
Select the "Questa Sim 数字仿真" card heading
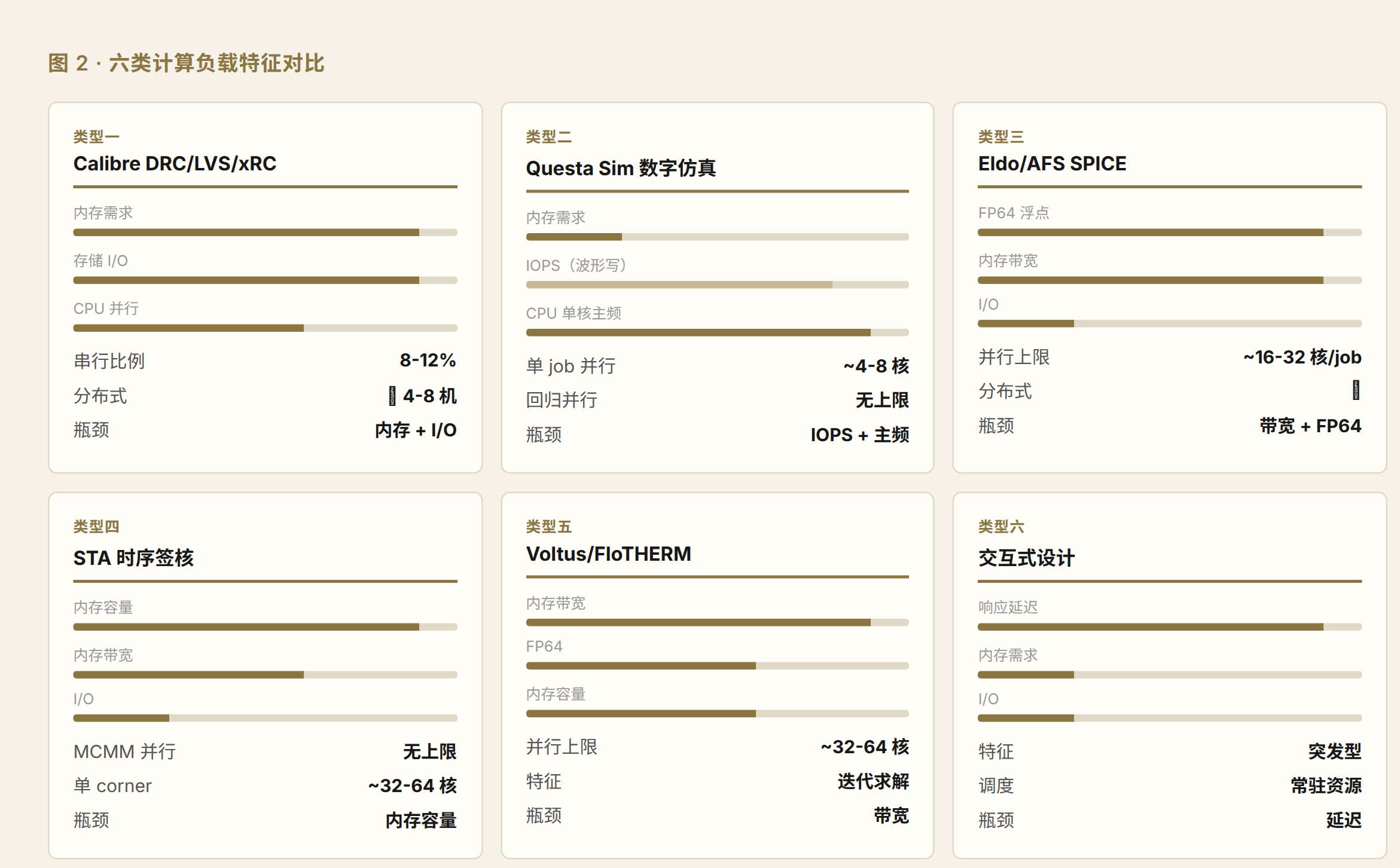tap(621, 168)
